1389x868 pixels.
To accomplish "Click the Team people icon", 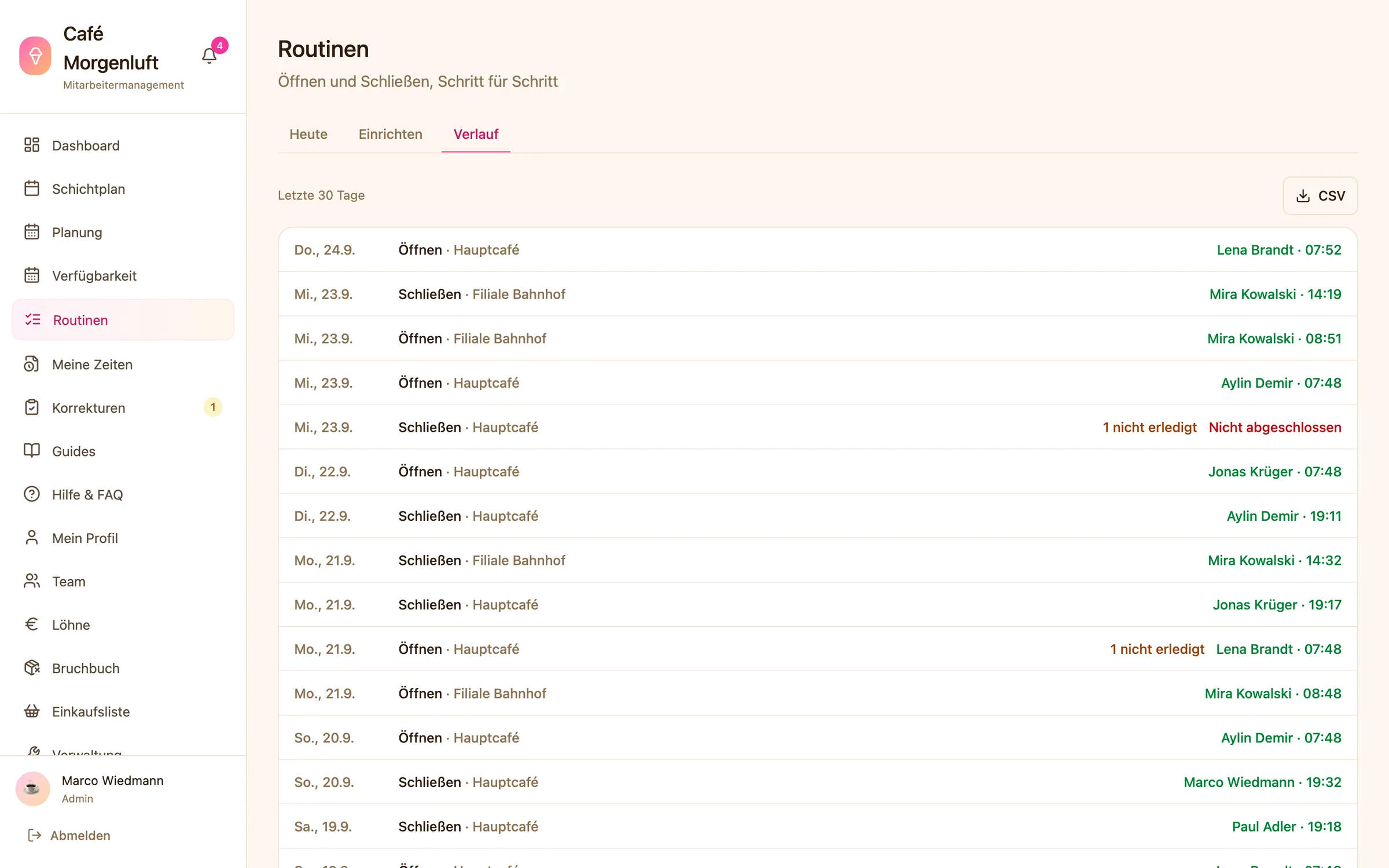I will coord(32,581).
